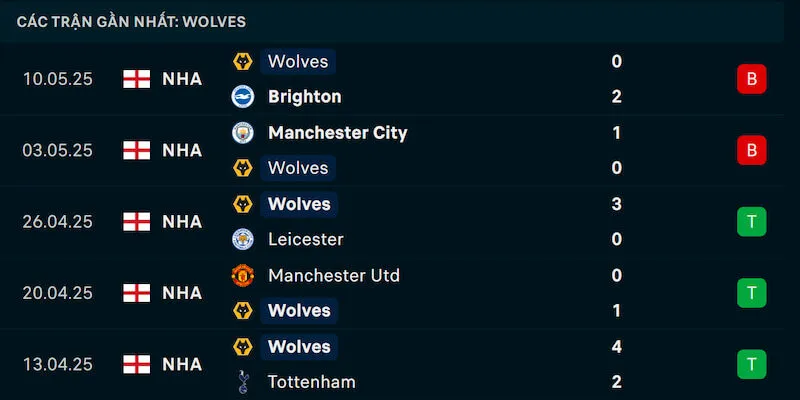Click the red B badge for Brighton match

[751, 79]
